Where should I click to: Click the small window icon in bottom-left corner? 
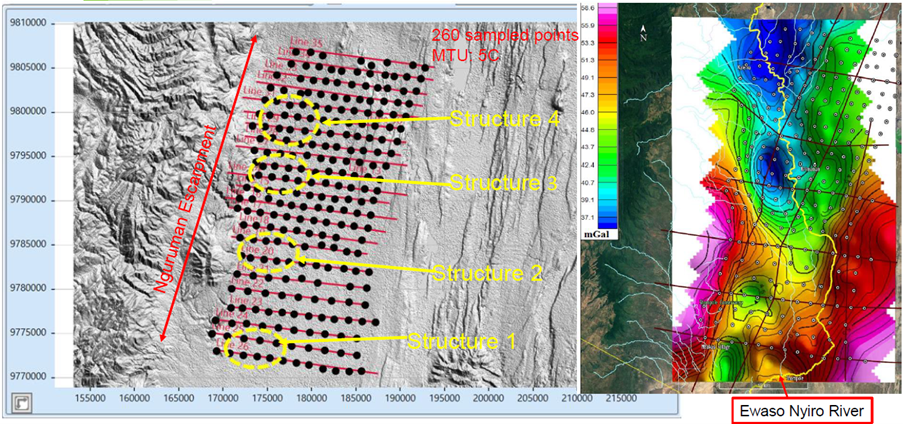pyautogui.click(x=19, y=403)
